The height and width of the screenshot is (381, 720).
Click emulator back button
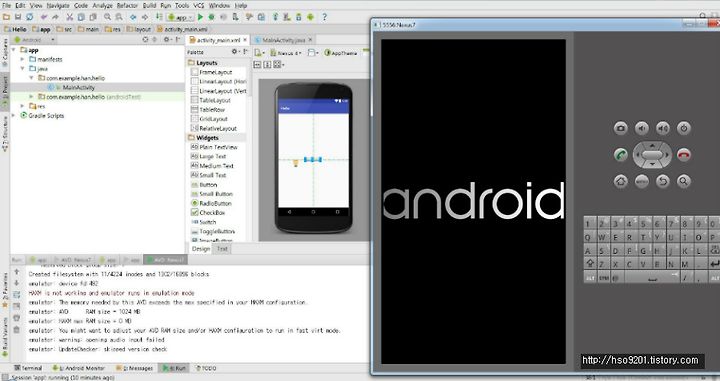coord(663,181)
